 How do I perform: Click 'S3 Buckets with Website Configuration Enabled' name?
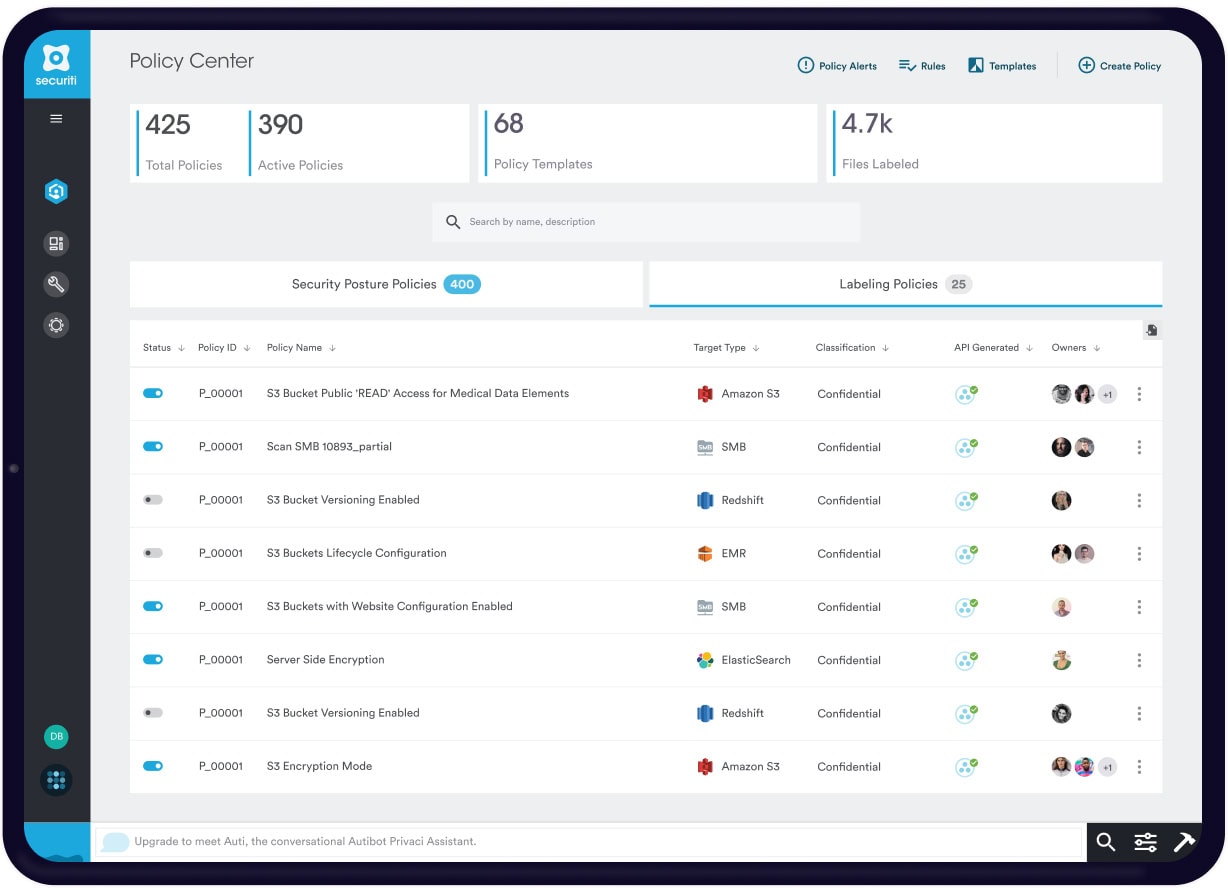click(389, 607)
